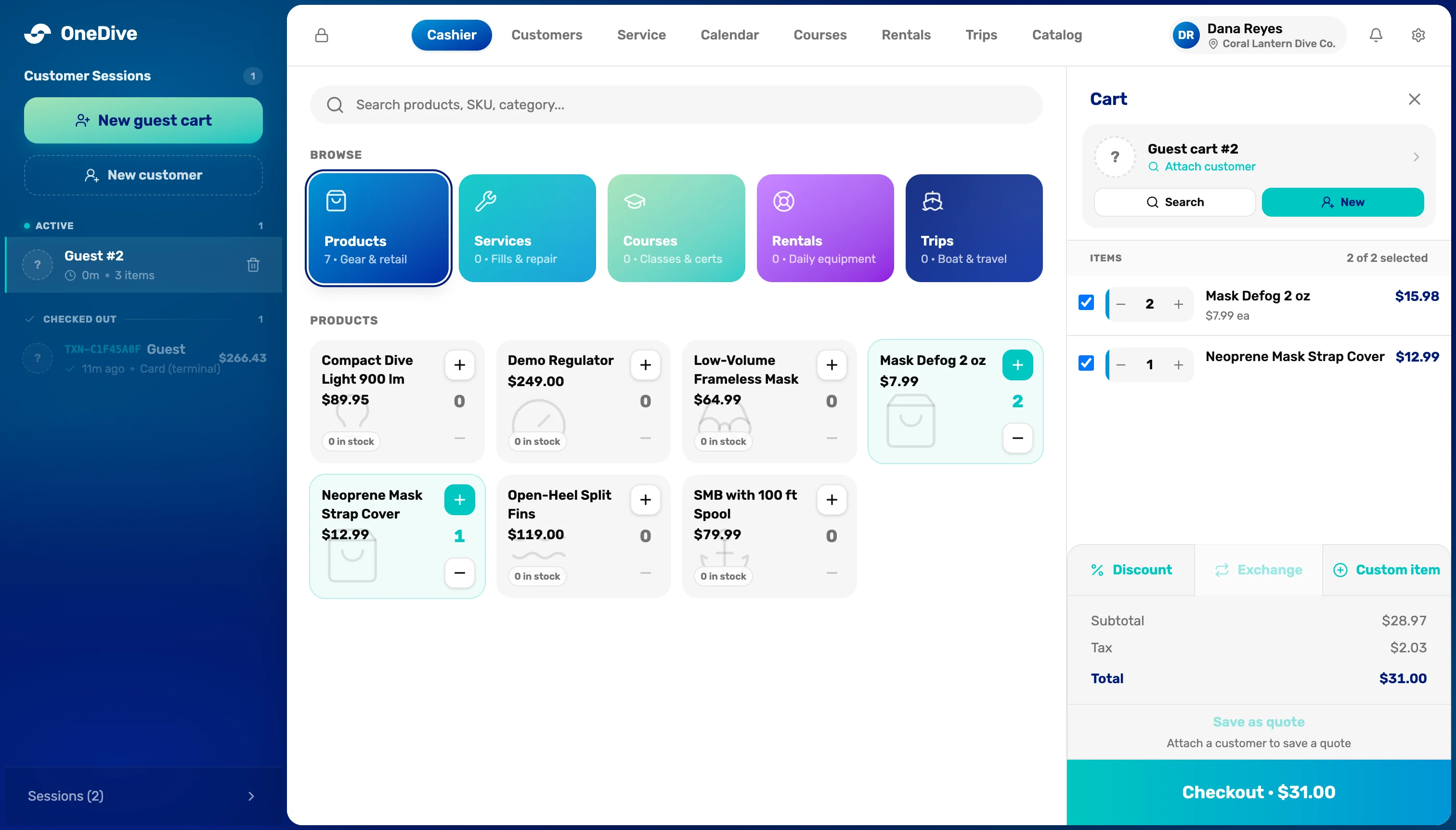Decrease Mask Defog quantity in the cart
1456x830 pixels.
[x=1121, y=304]
